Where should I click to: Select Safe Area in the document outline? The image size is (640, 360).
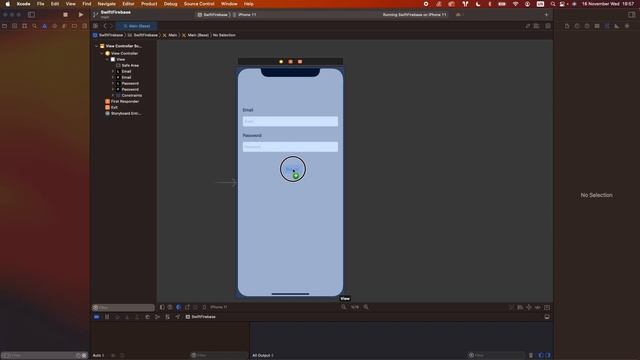tap(127, 65)
